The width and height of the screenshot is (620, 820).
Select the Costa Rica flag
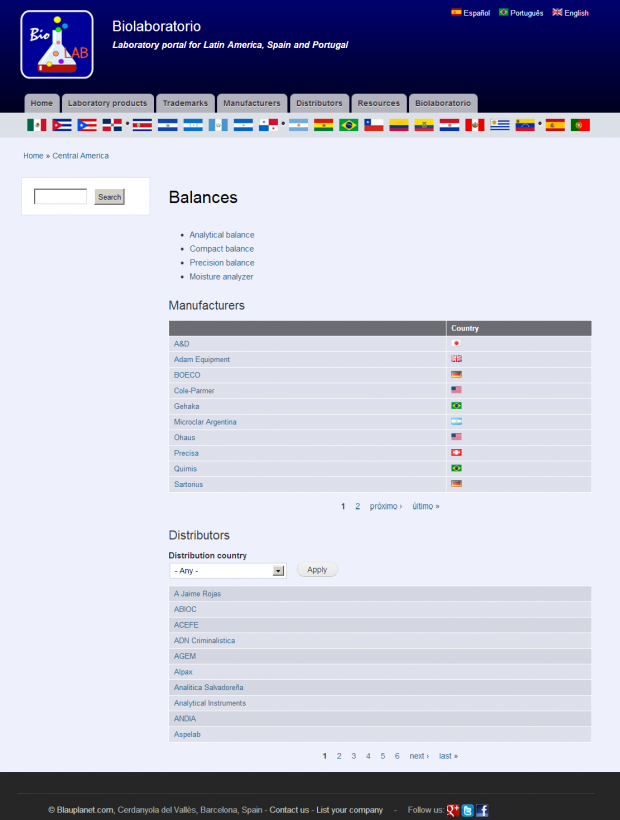pyautogui.click(x=142, y=125)
